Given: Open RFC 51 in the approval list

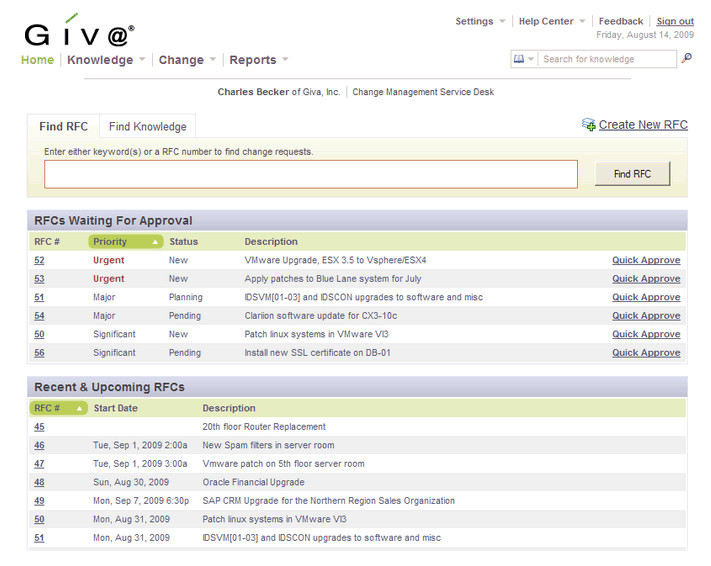Looking at the screenshot, I should pyautogui.click(x=39, y=298).
